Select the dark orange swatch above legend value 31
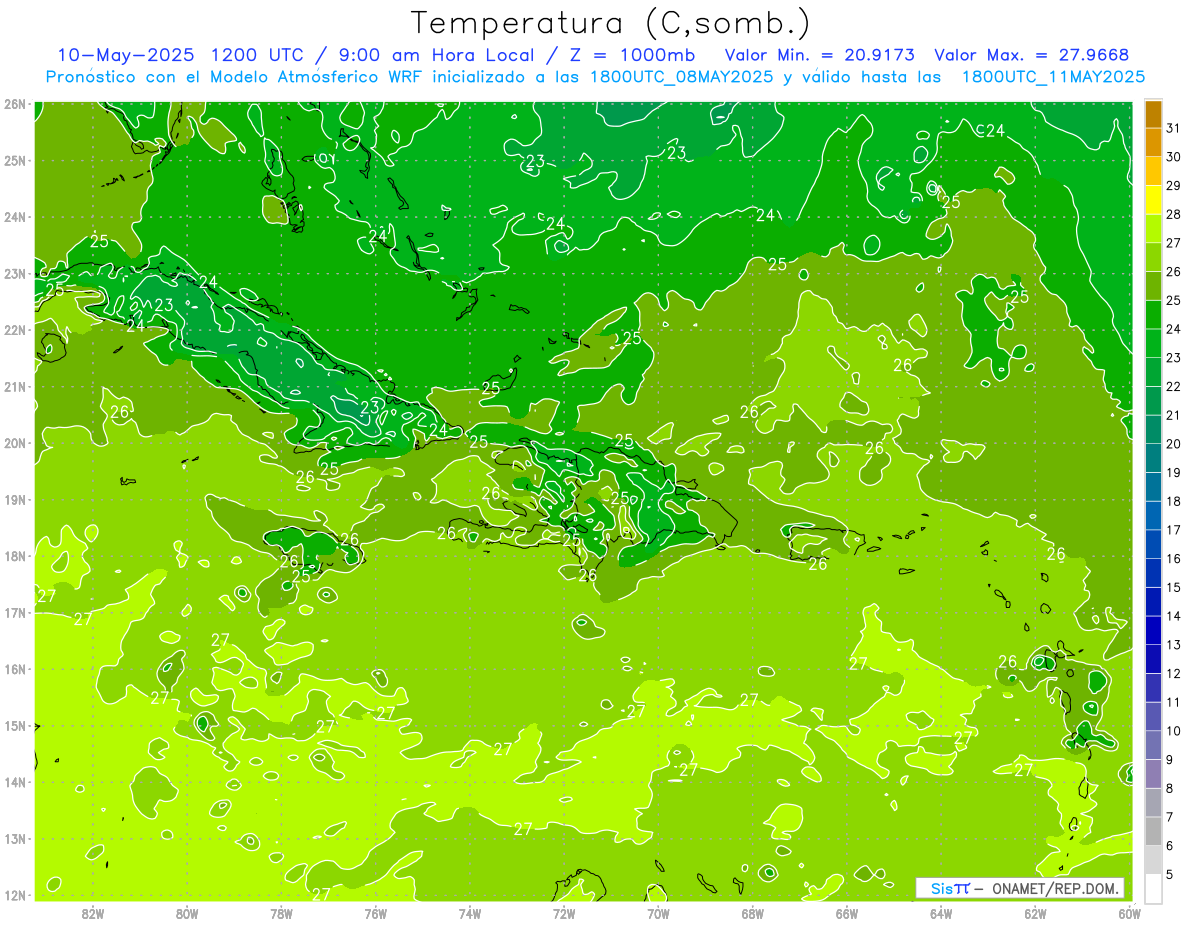This screenshot has height=927, width=1200. point(1153,114)
